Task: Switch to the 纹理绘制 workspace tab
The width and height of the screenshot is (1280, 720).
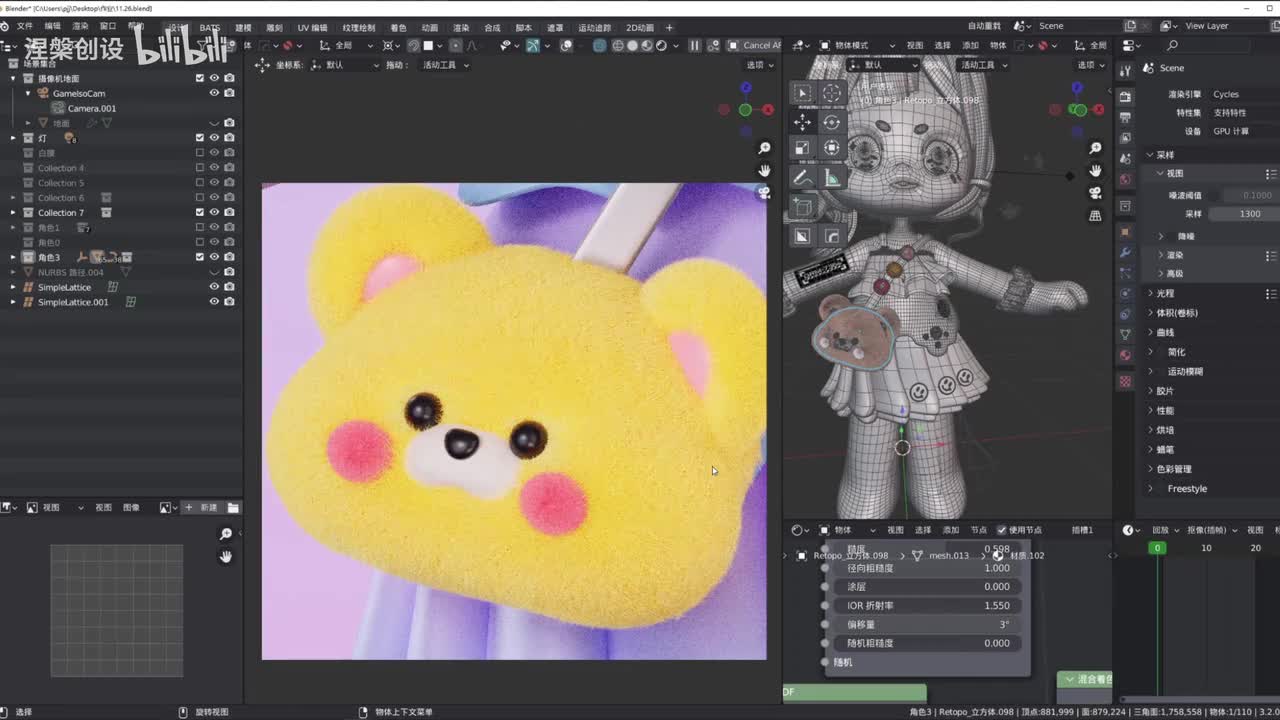Action: click(358, 27)
